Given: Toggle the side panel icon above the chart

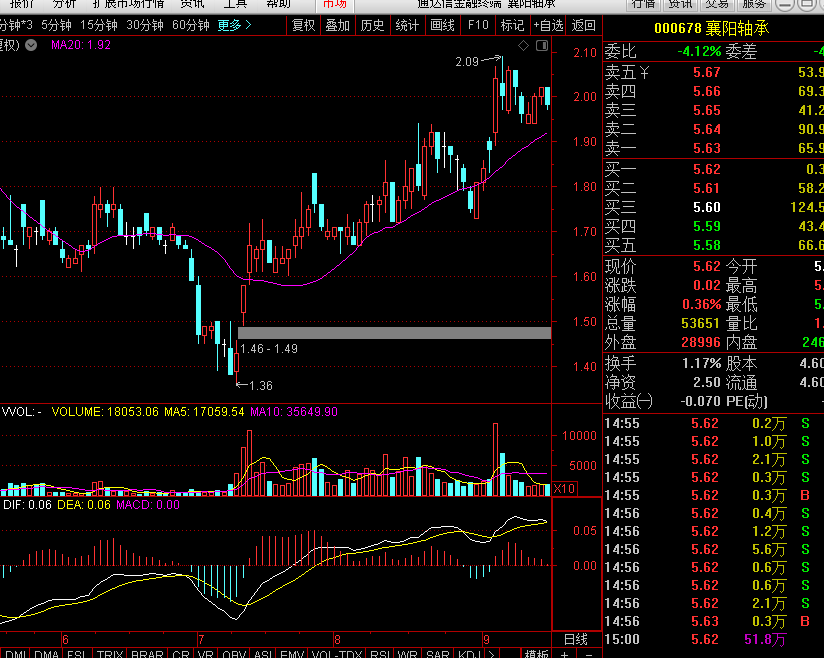Looking at the screenshot, I should [x=542, y=46].
